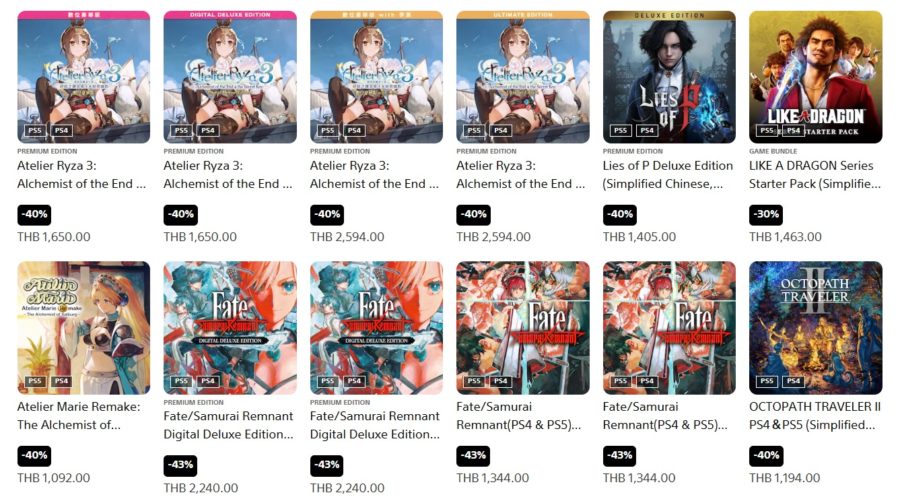The height and width of the screenshot is (497, 900).
Task: Click the THB 1,463.00 price for Like a Dragon
Action: point(785,236)
